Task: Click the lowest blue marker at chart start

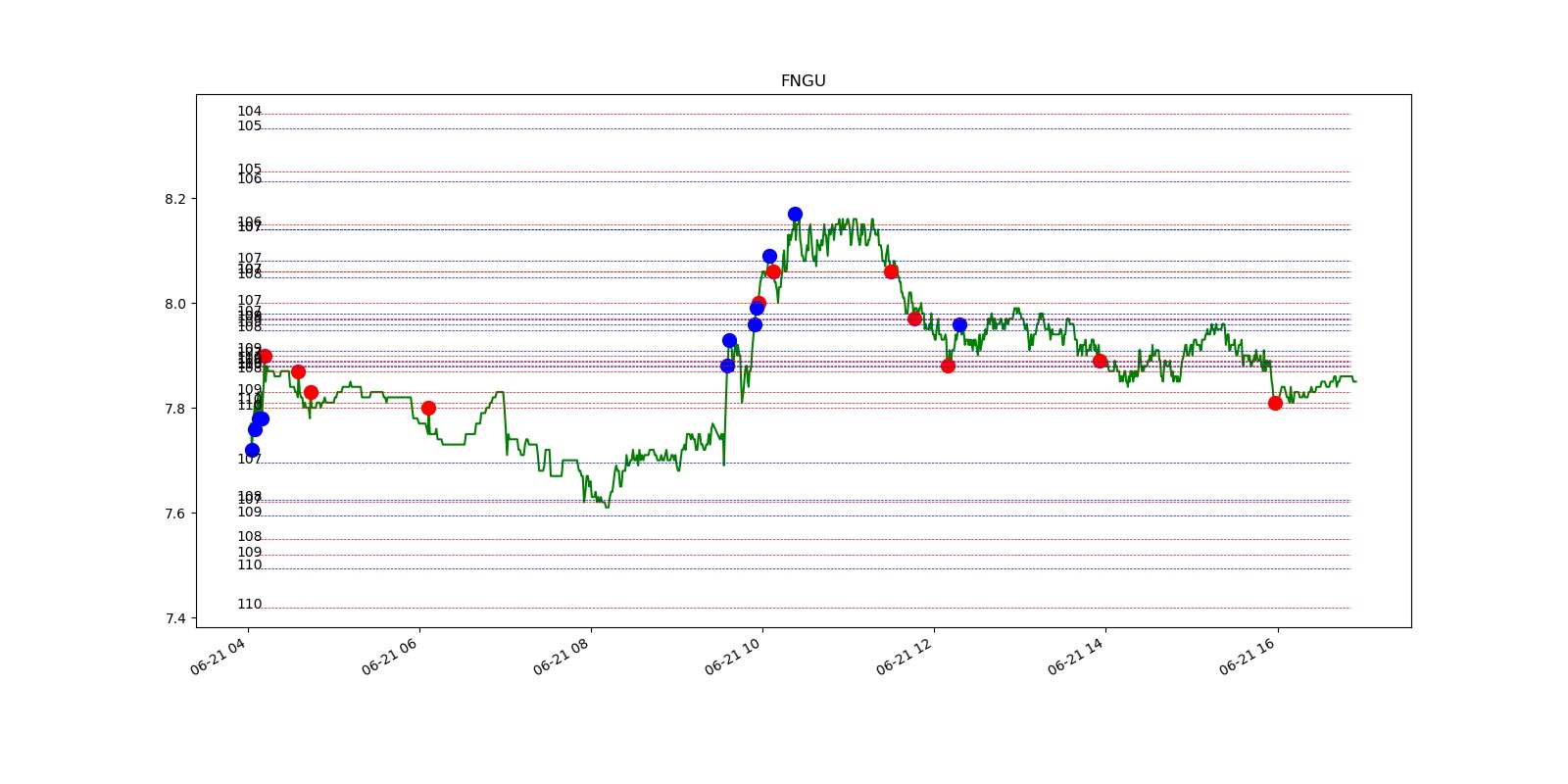Action: tap(252, 450)
